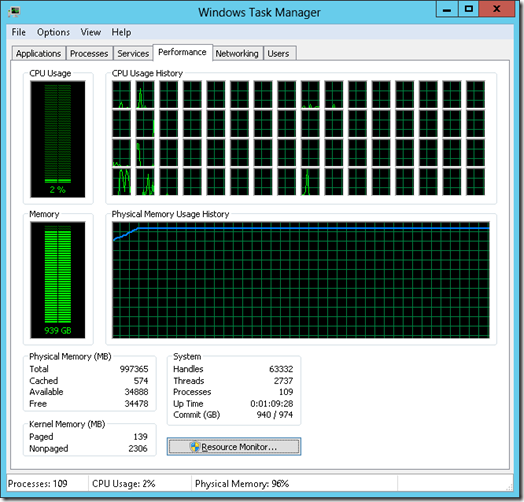
Task: Click the shield icon on Resource Monitor button
Action: 194,447
